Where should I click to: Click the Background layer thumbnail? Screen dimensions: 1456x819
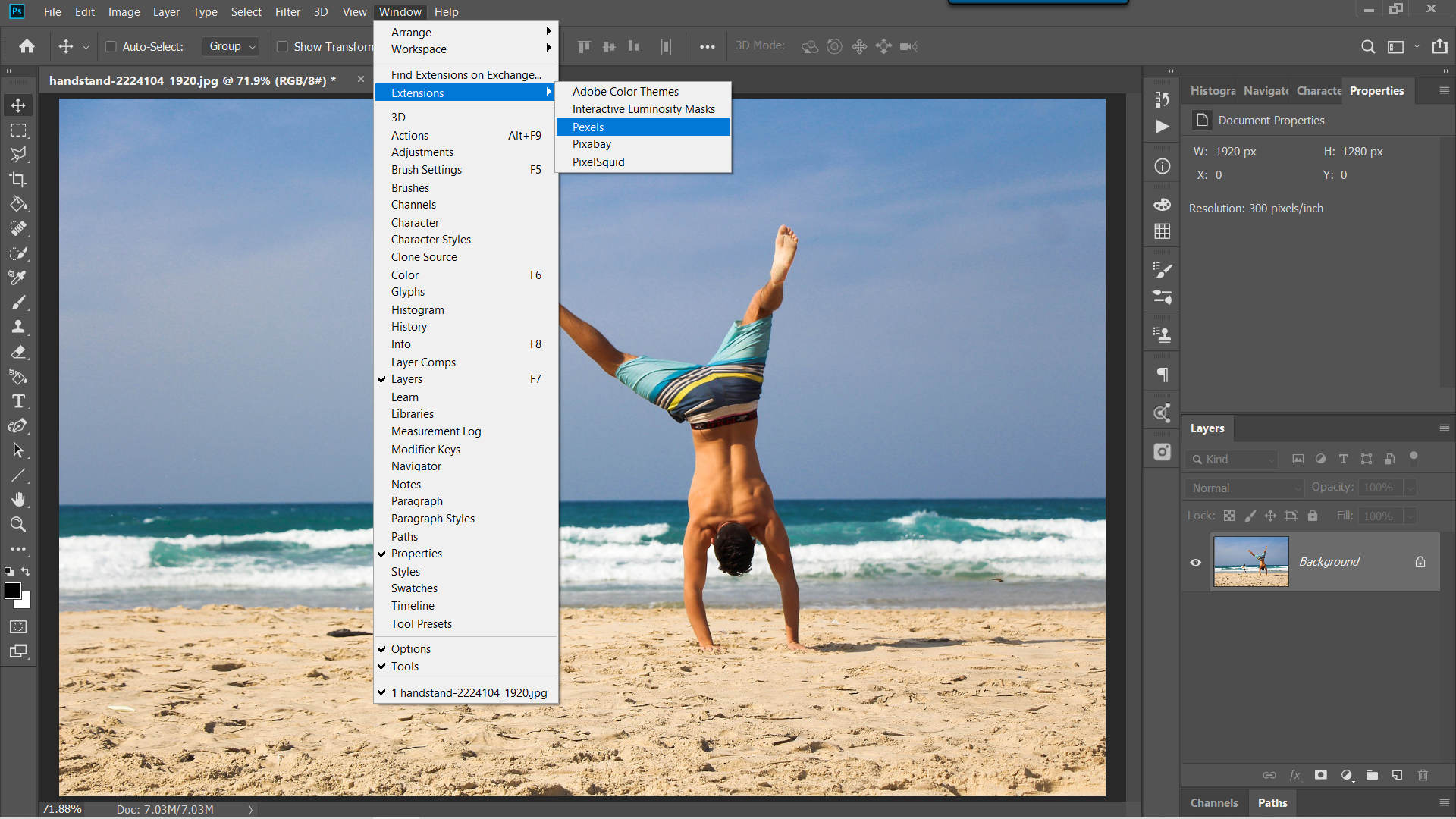point(1251,561)
